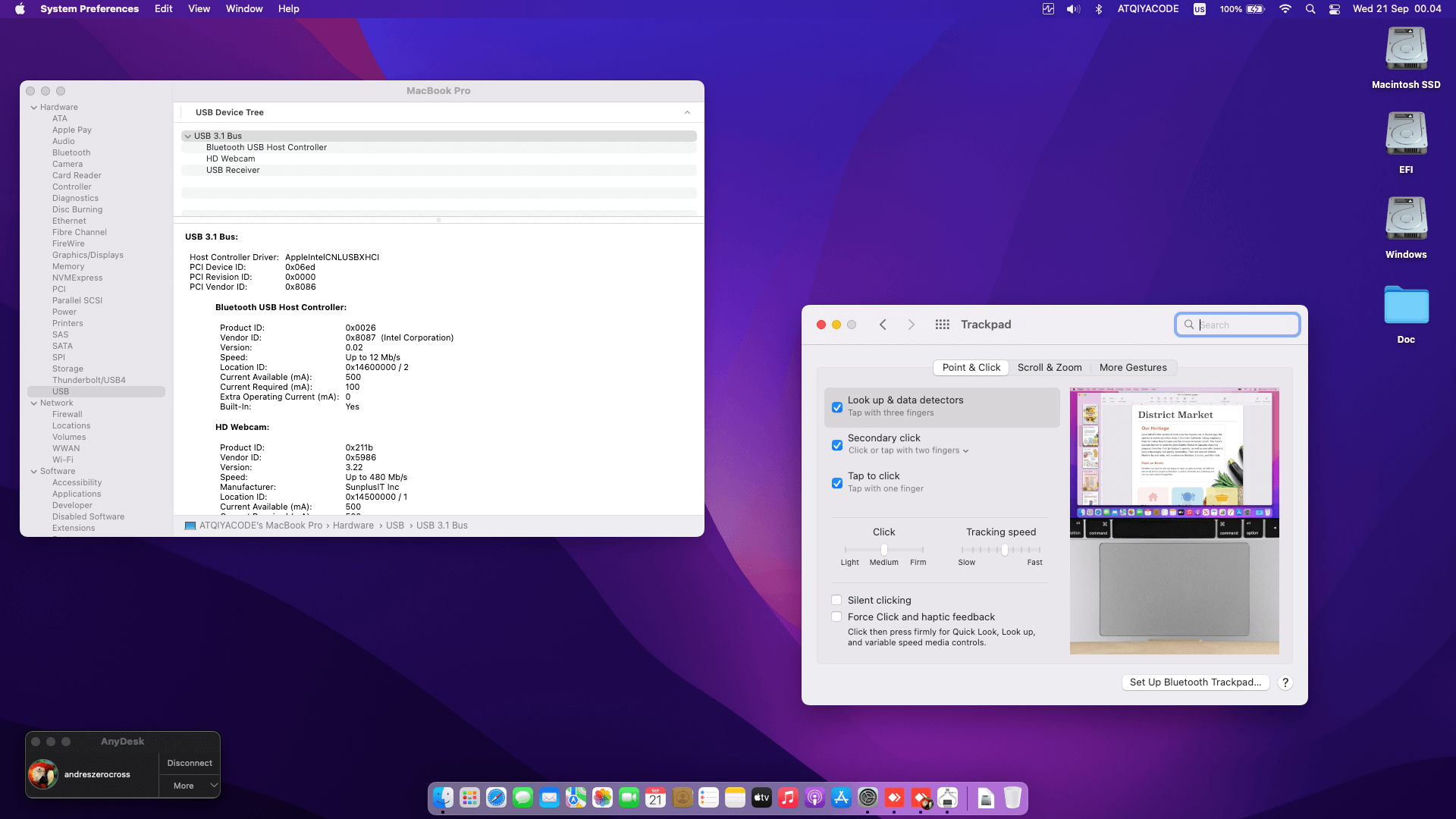This screenshot has height=819, width=1456.
Task: Open System Information chip icon in the Dock
Action: (x=947, y=798)
